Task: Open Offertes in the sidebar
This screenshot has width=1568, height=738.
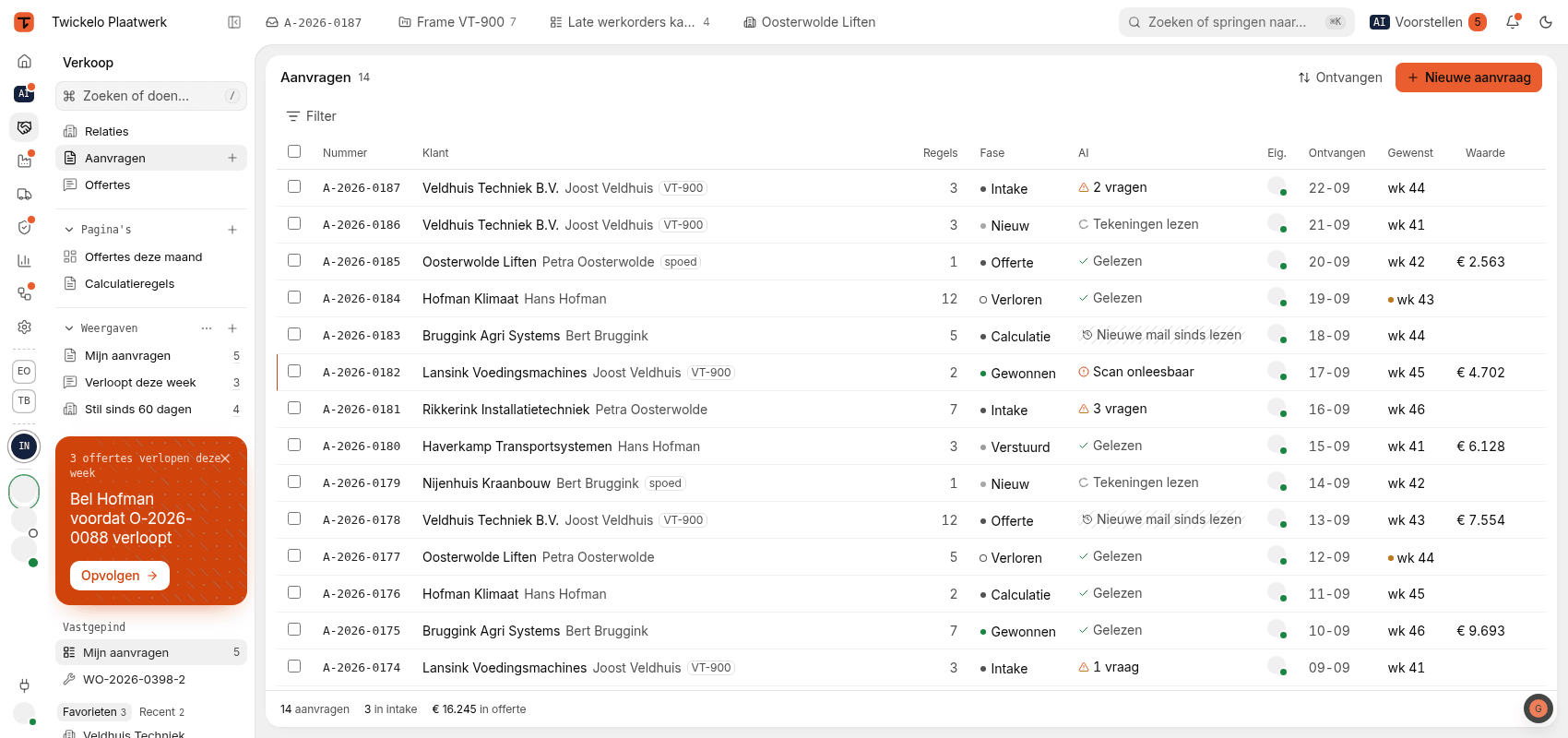Action: 151,185
